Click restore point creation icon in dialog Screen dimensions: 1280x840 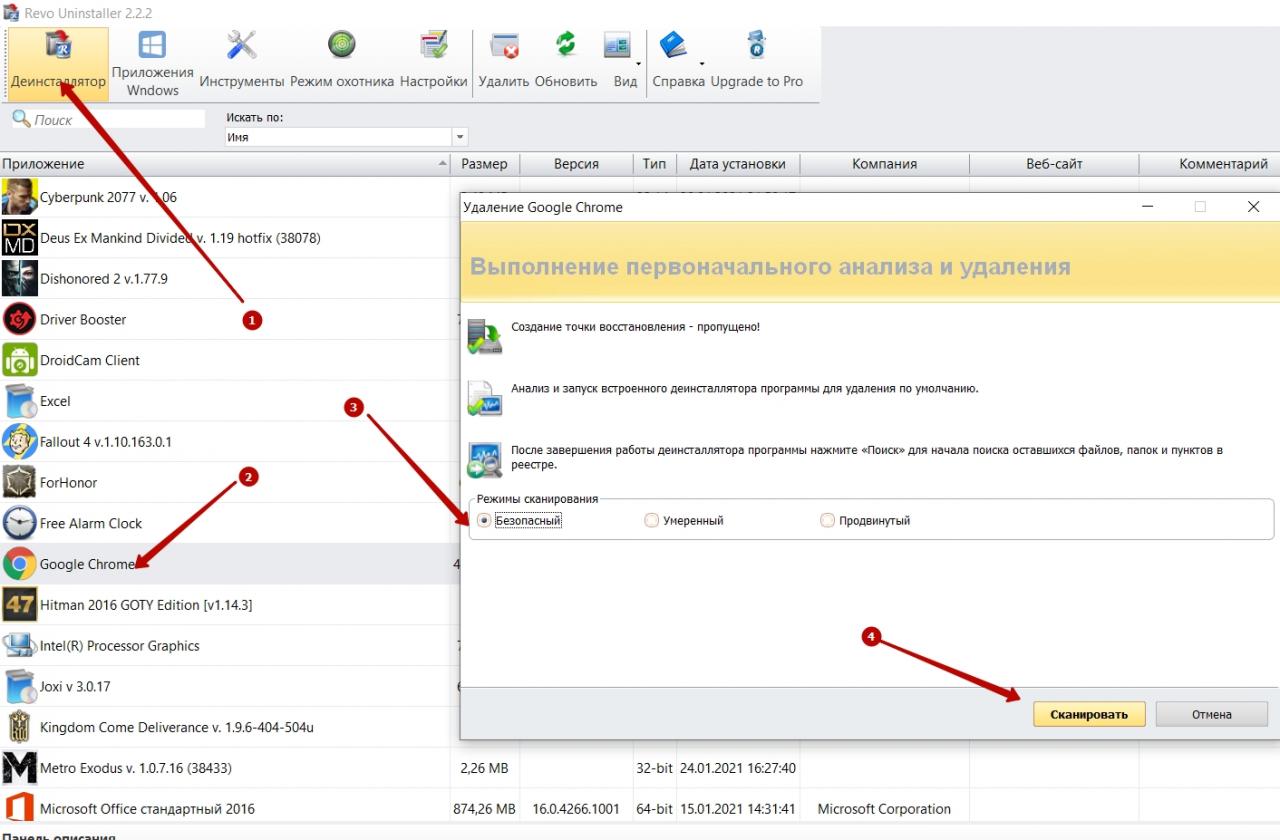pos(485,337)
